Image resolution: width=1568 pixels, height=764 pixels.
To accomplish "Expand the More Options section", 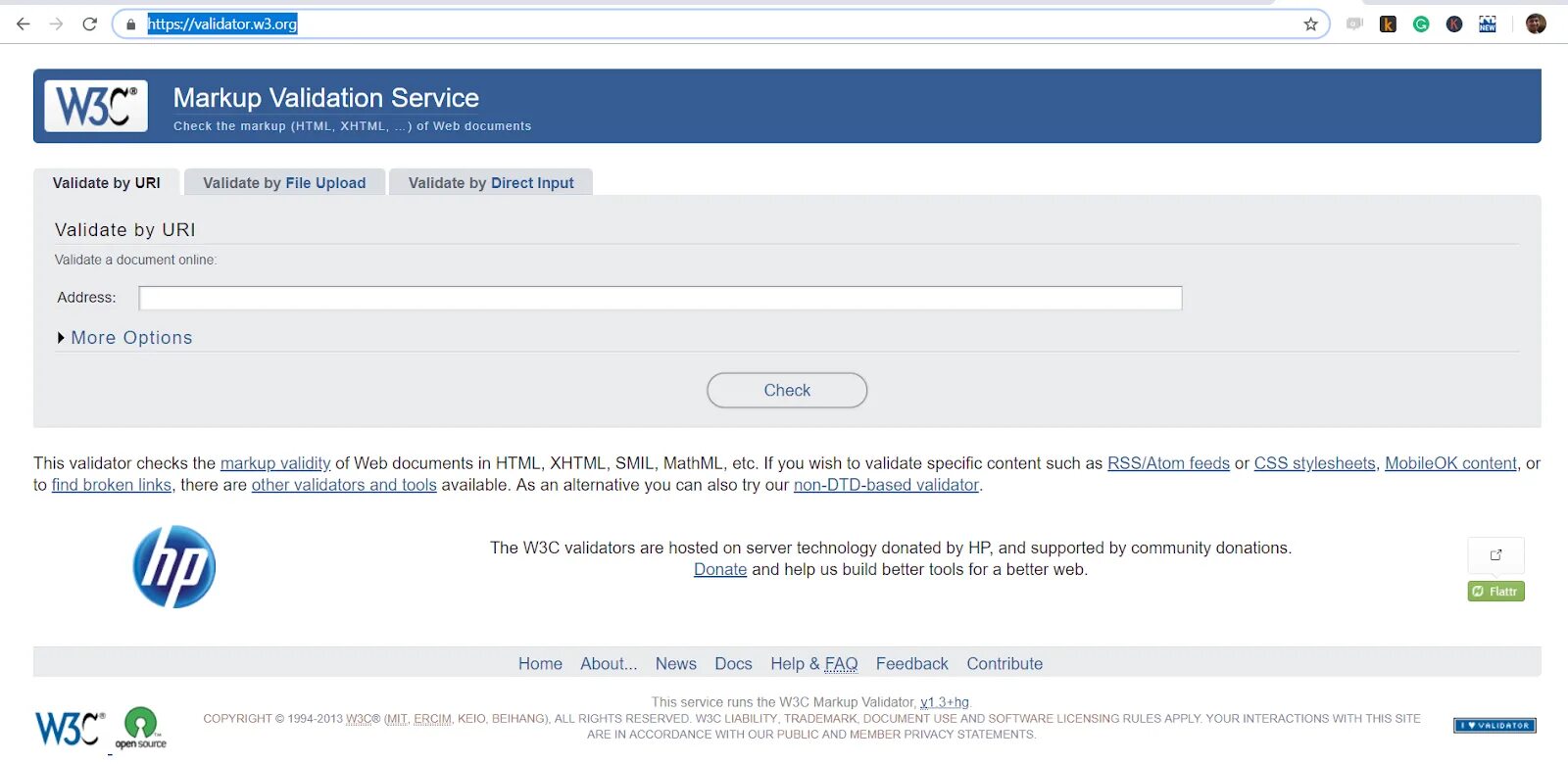I will coord(124,338).
